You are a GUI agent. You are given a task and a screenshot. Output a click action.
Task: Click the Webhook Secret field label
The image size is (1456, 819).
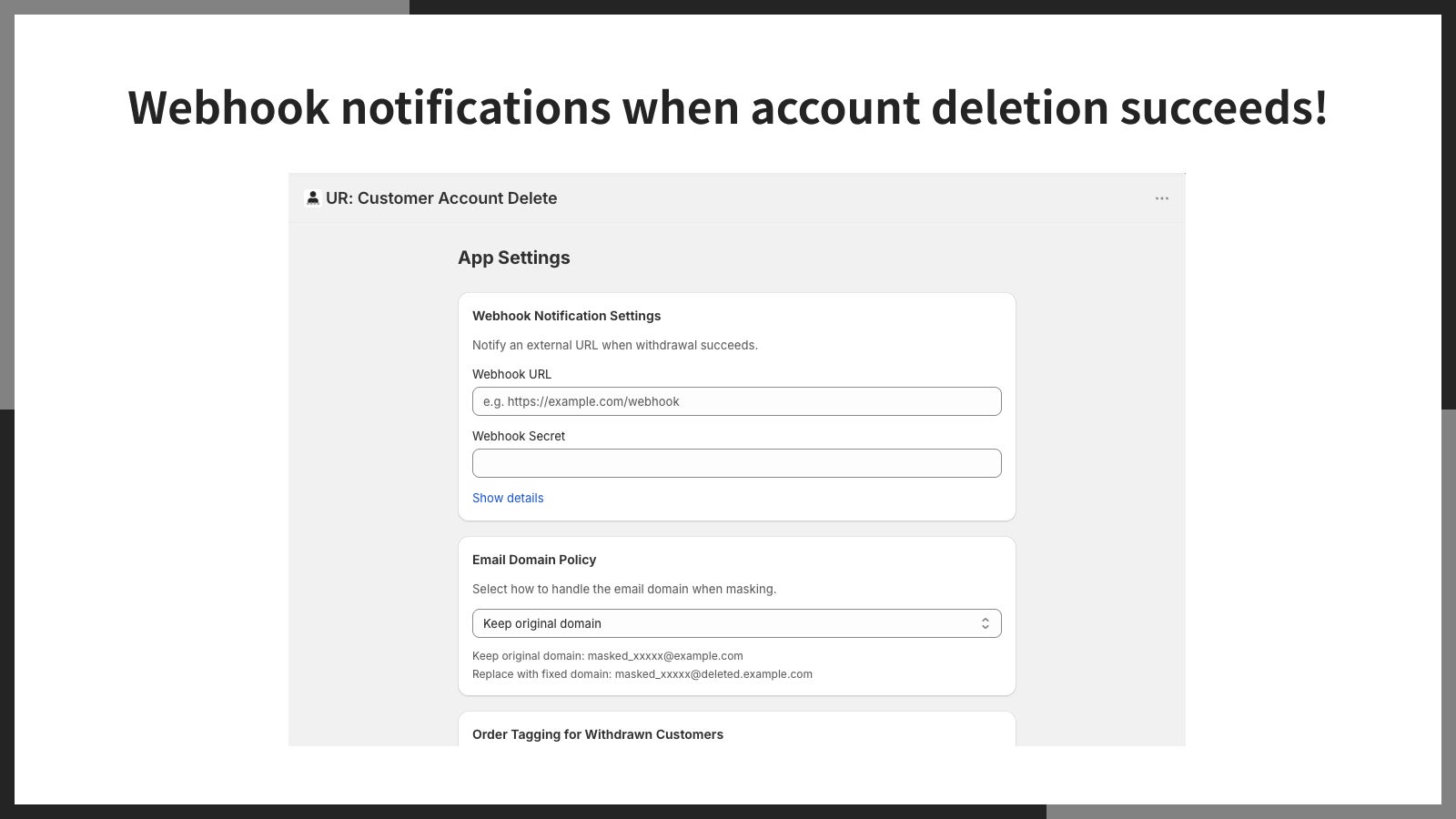click(x=519, y=436)
